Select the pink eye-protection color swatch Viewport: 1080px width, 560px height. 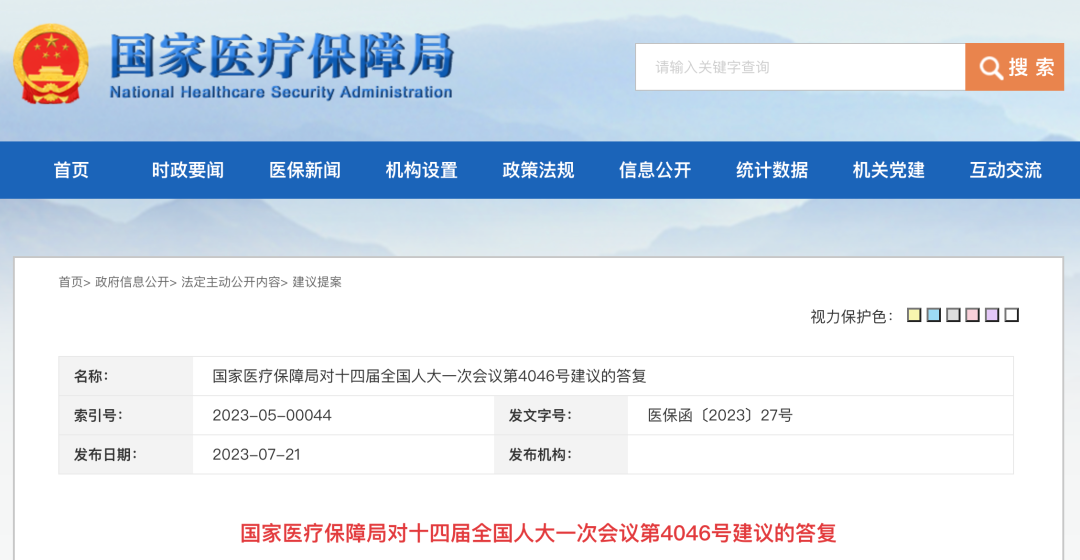click(x=973, y=315)
